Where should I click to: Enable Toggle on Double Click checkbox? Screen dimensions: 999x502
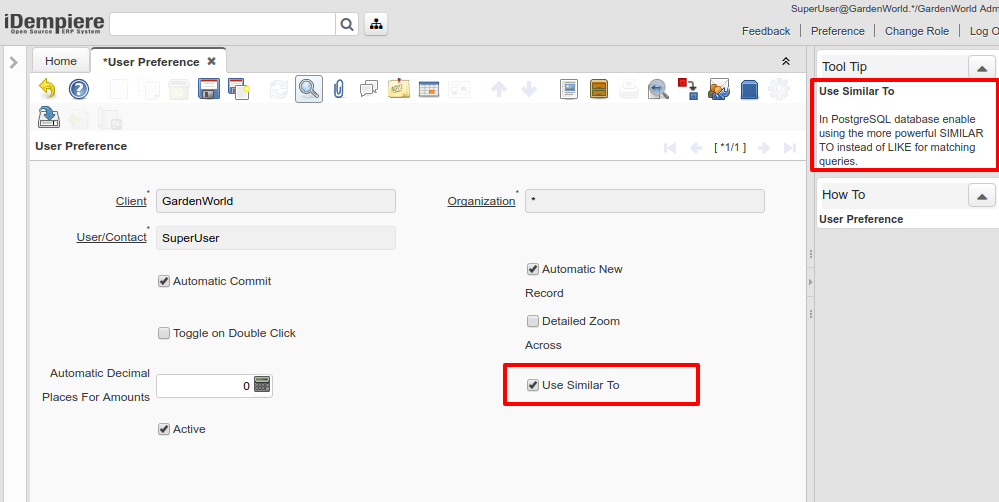[164, 333]
